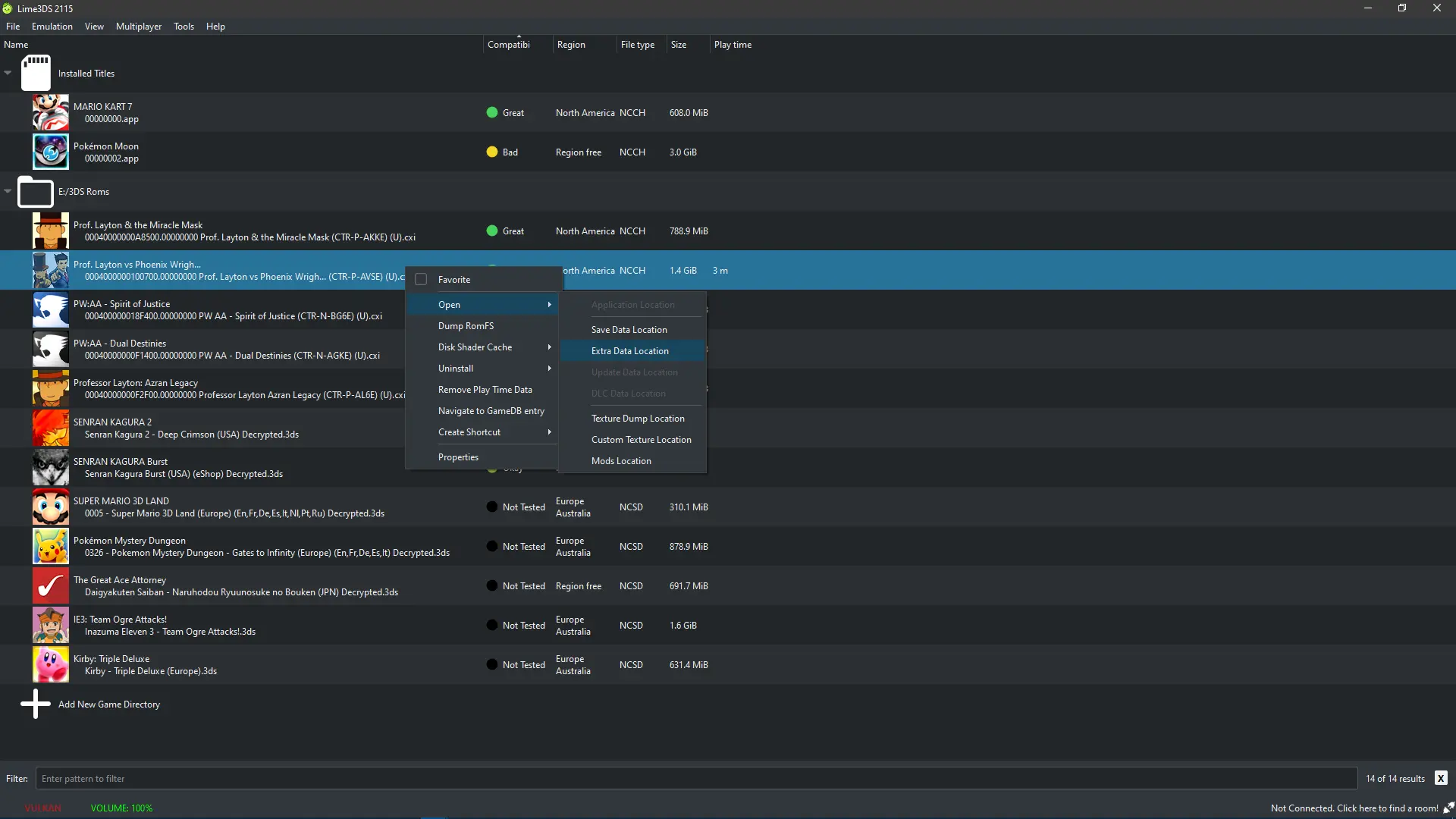Choose Texture Dump Location
Screen dimensions: 1456x819
click(633, 418)
